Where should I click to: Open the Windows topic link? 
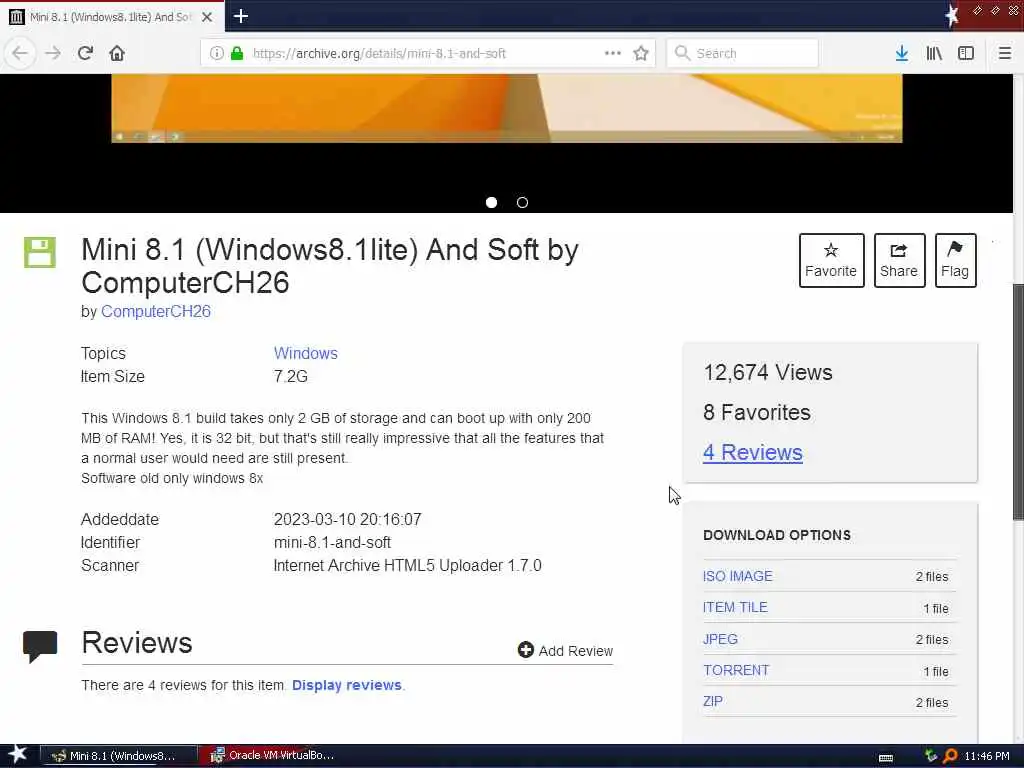tap(306, 353)
